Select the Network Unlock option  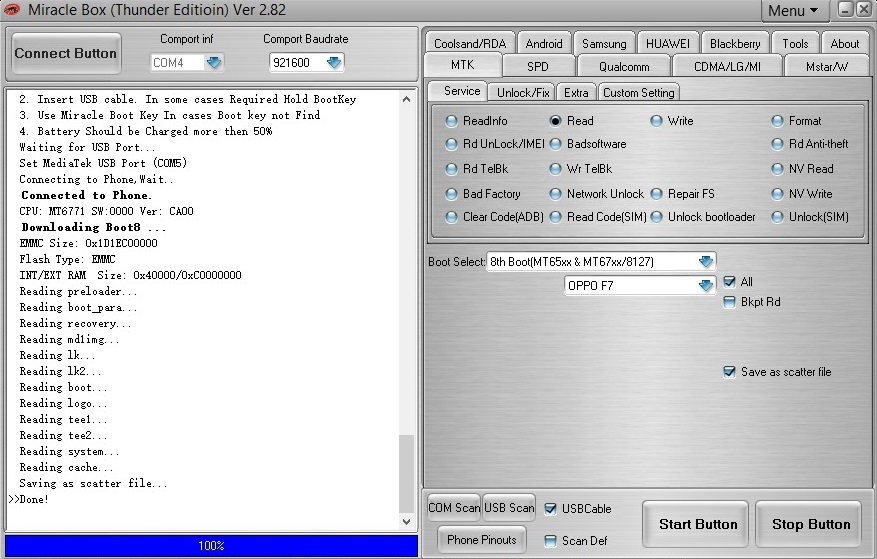coord(555,194)
